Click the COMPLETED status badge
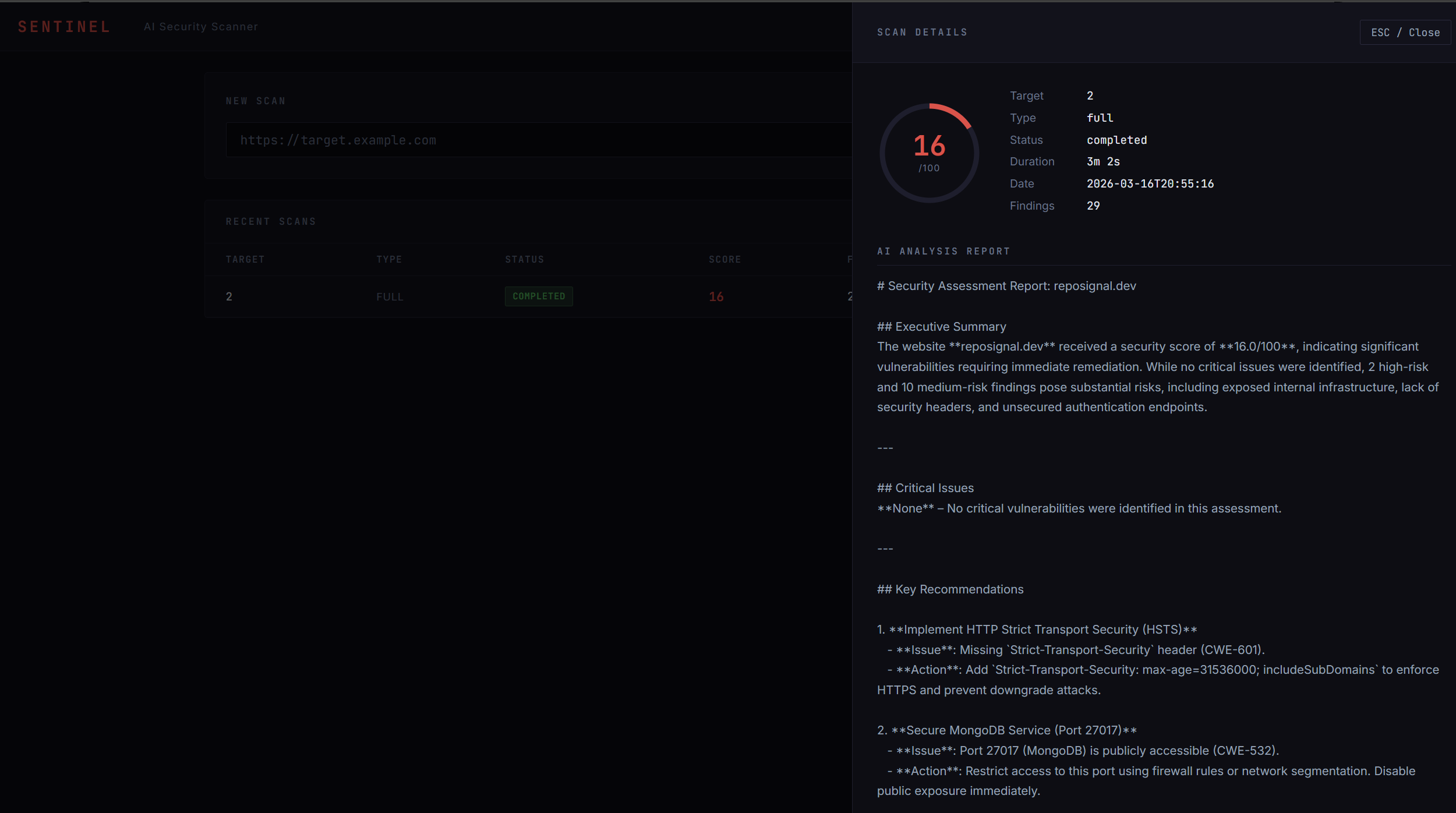This screenshot has height=813, width=1456. click(538, 296)
